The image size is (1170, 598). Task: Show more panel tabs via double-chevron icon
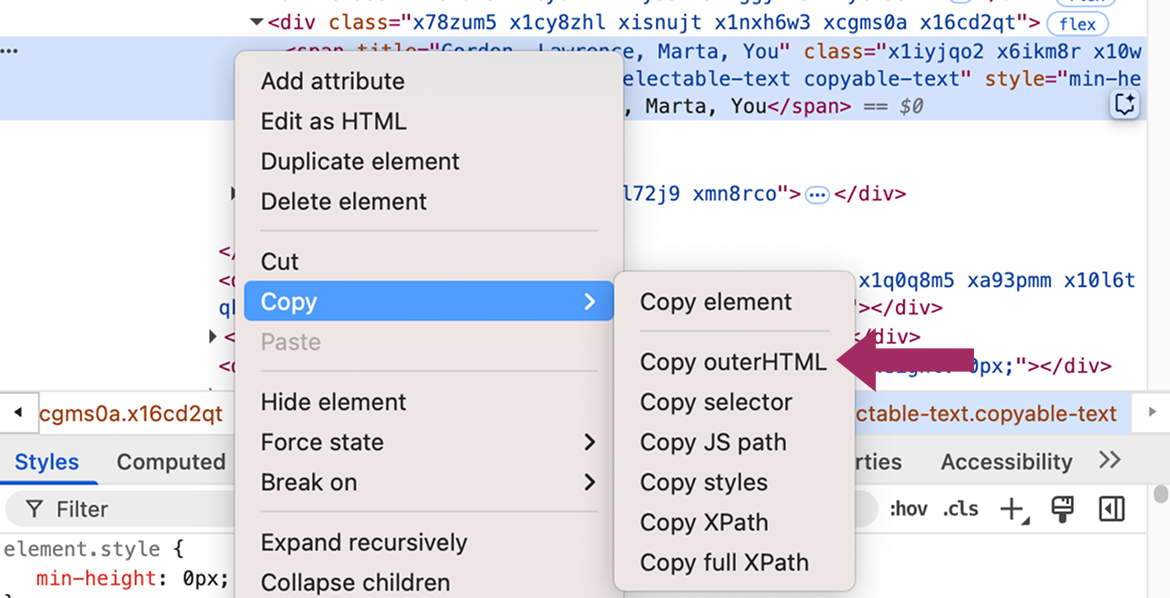tap(1109, 461)
